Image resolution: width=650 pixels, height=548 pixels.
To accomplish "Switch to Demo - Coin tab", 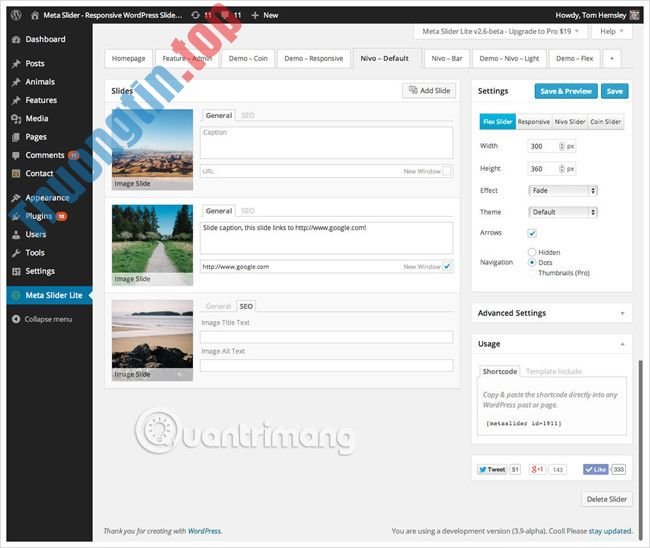I will pos(248,58).
